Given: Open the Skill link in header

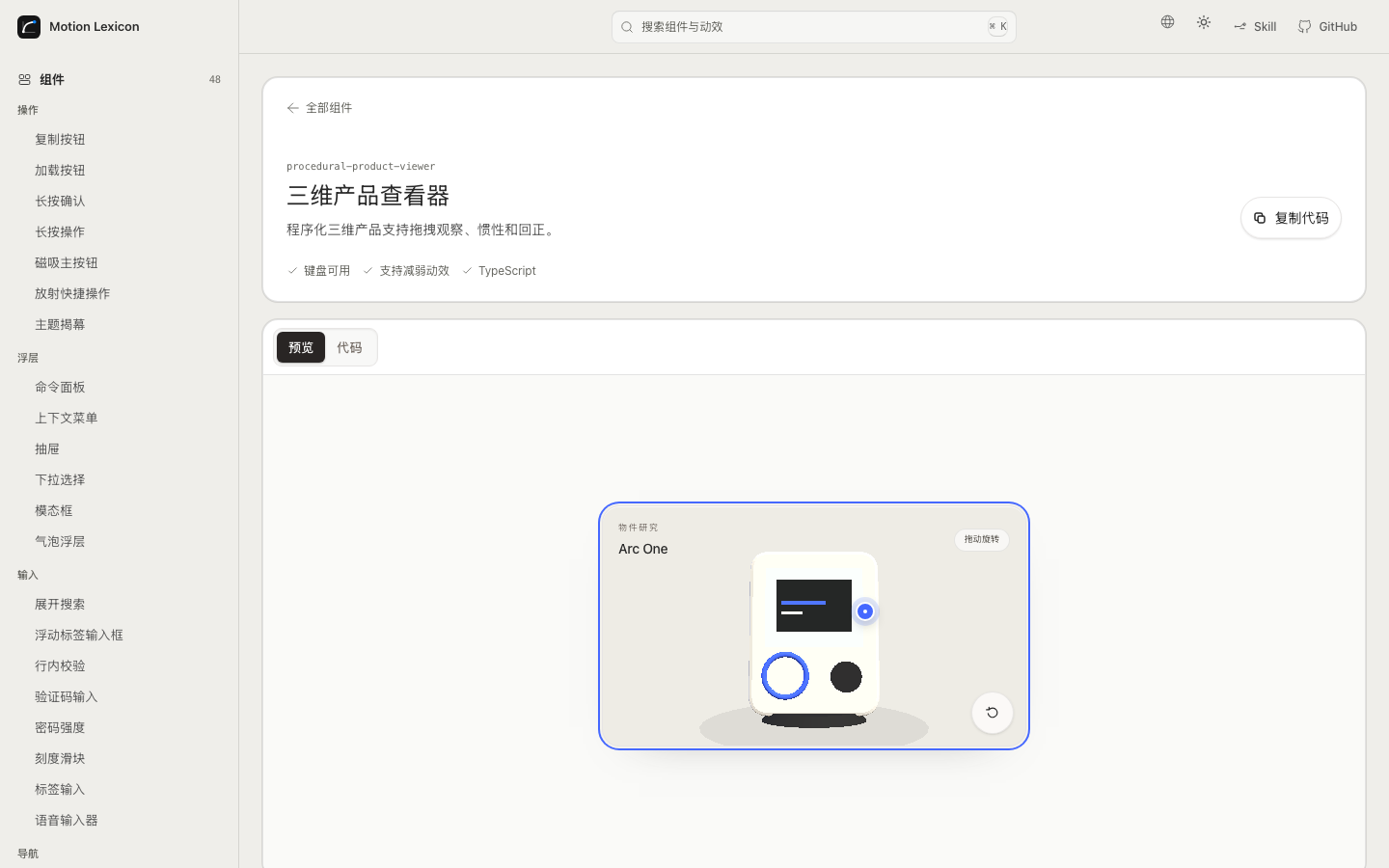Looking at the screenshot, I should point(1255,27).
